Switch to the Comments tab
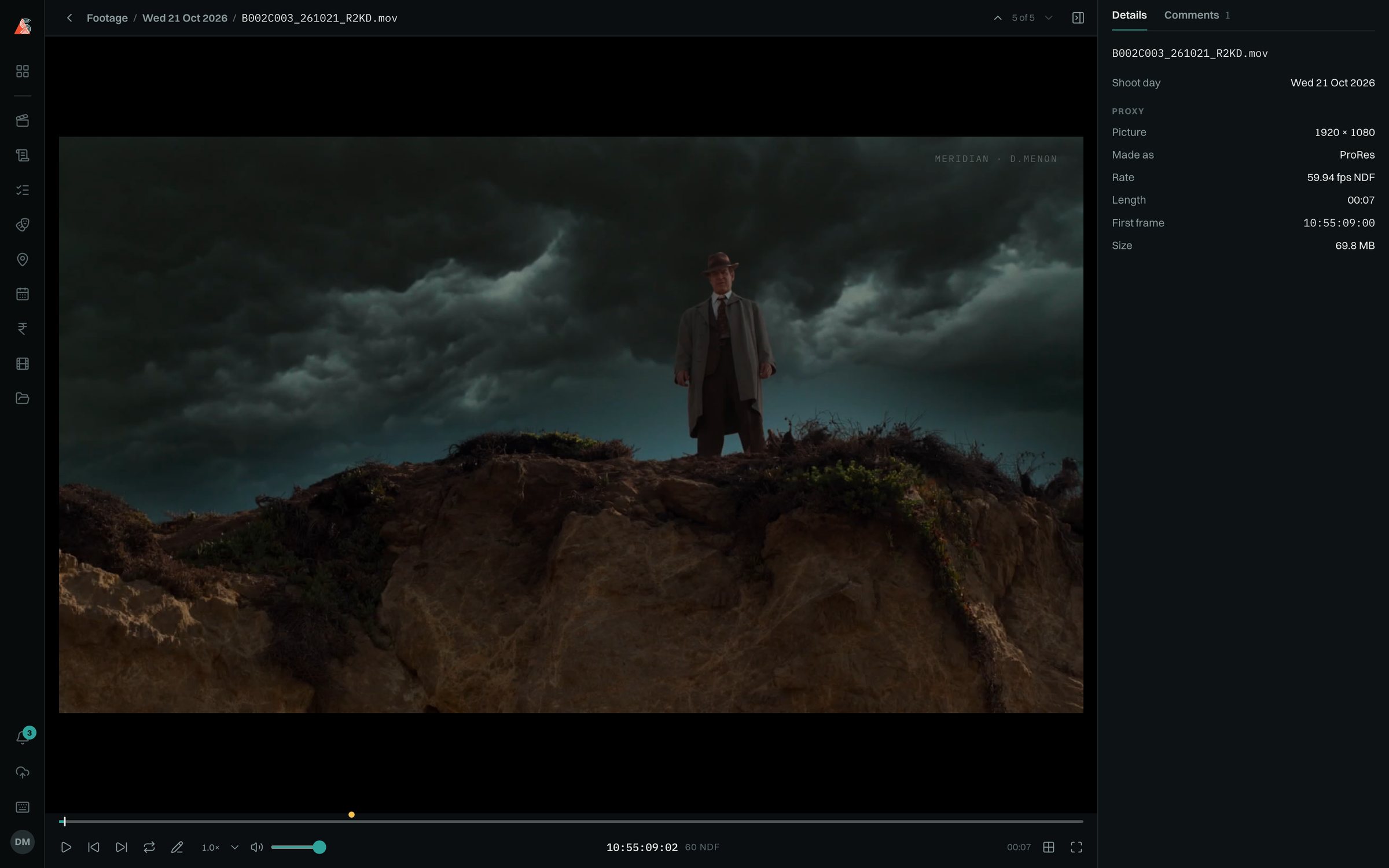The image size is (1389, 868). point(1197,16)
